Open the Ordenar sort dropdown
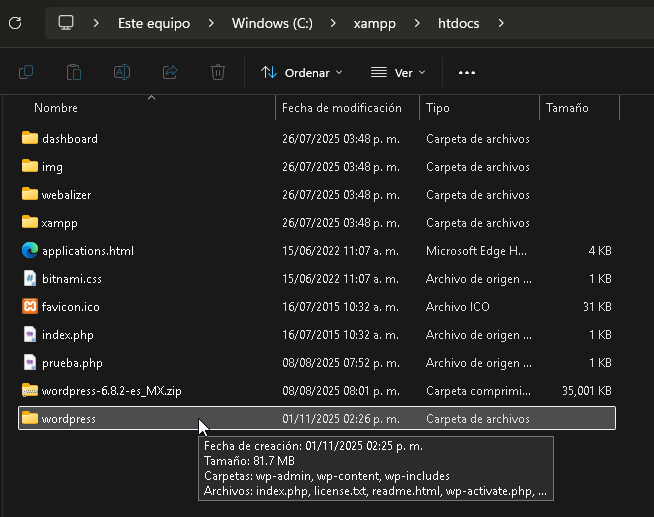 click(302, 73)
